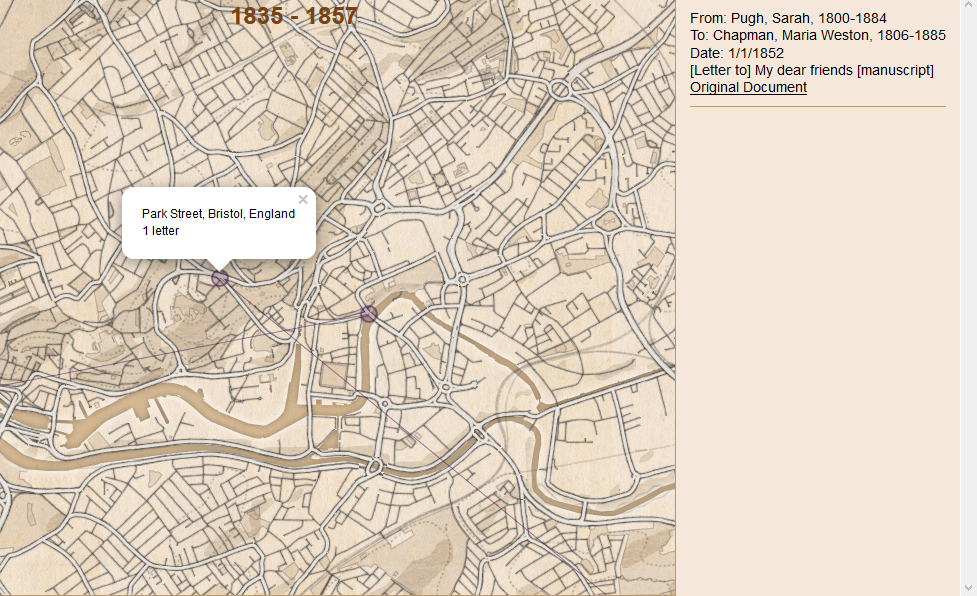The image size is (977, 596).
Task: Close the Park Street popup
Action: pyautogui.click(x=303, y=199)
